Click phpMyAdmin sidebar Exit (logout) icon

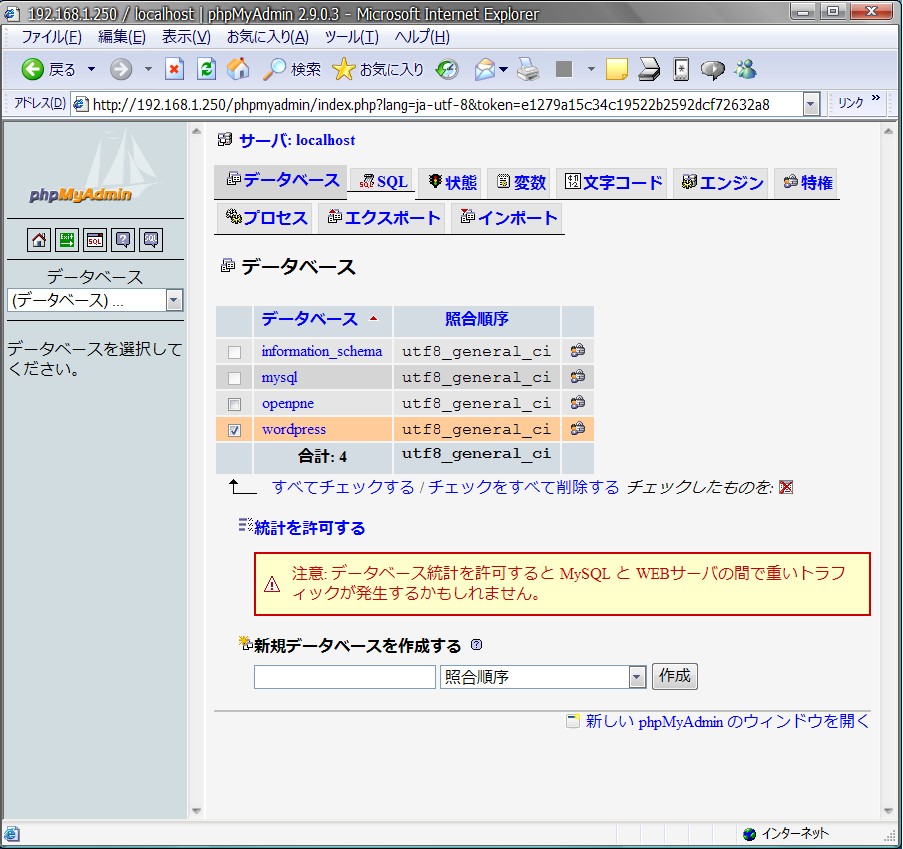tap(67, 240)
